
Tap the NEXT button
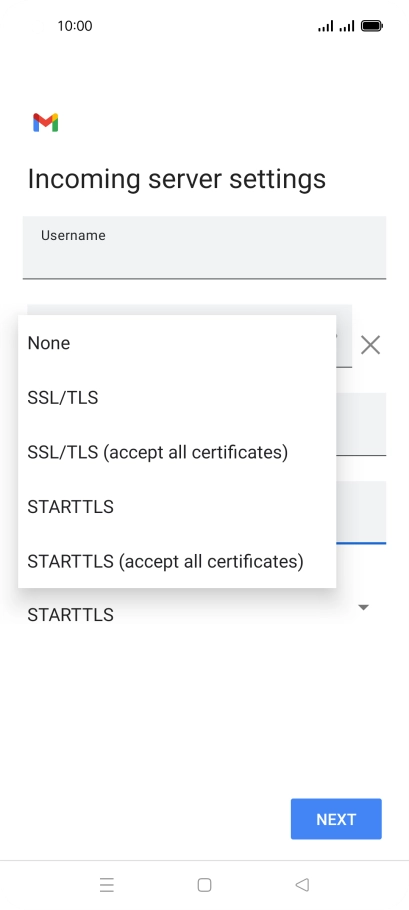click(x=336, y=819)
